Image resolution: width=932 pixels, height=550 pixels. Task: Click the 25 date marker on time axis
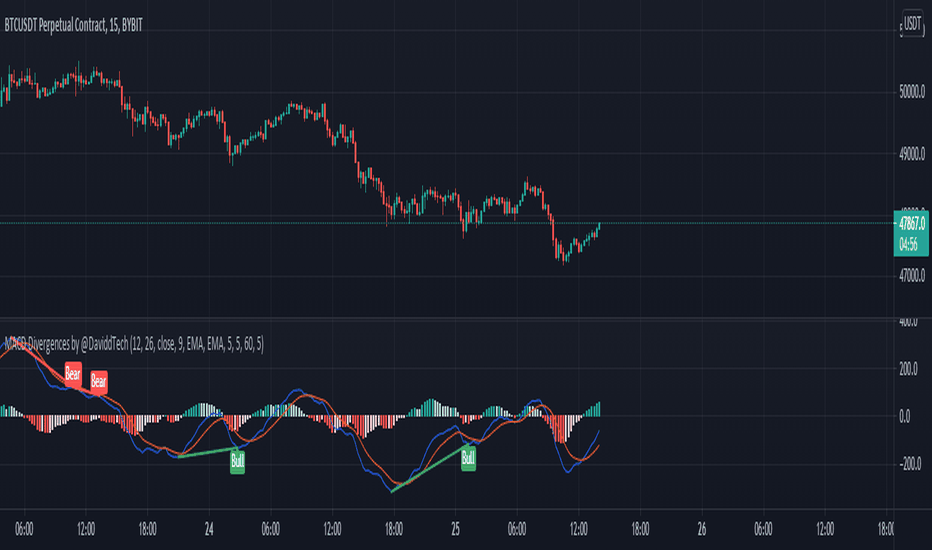tap(455, 529)
